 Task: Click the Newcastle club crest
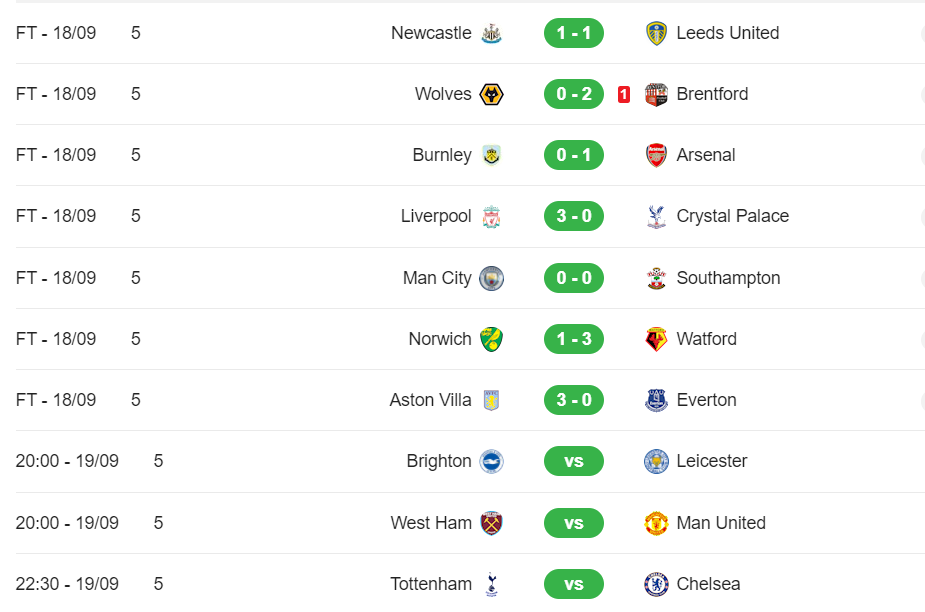pos(491,33)
